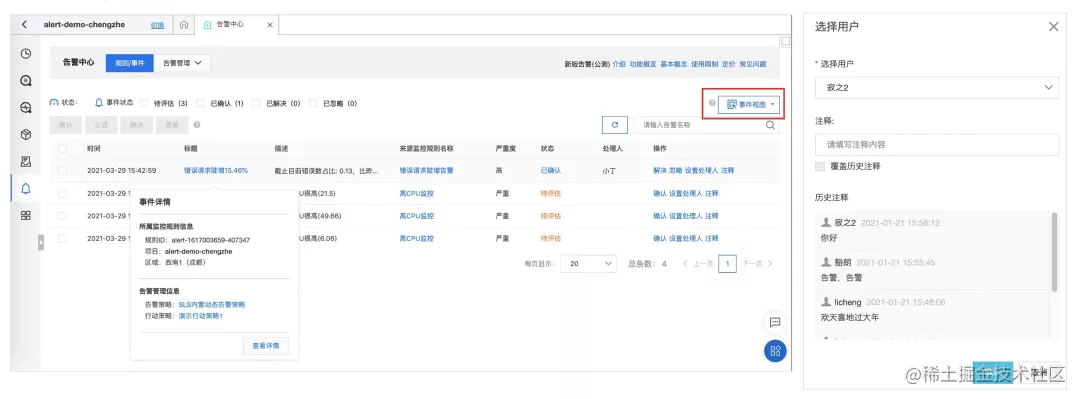This screenshot has width=1080, height=399.
Task: Tick the checkbox of the CPU很高(21.5) row
Action: coord(63,194)
